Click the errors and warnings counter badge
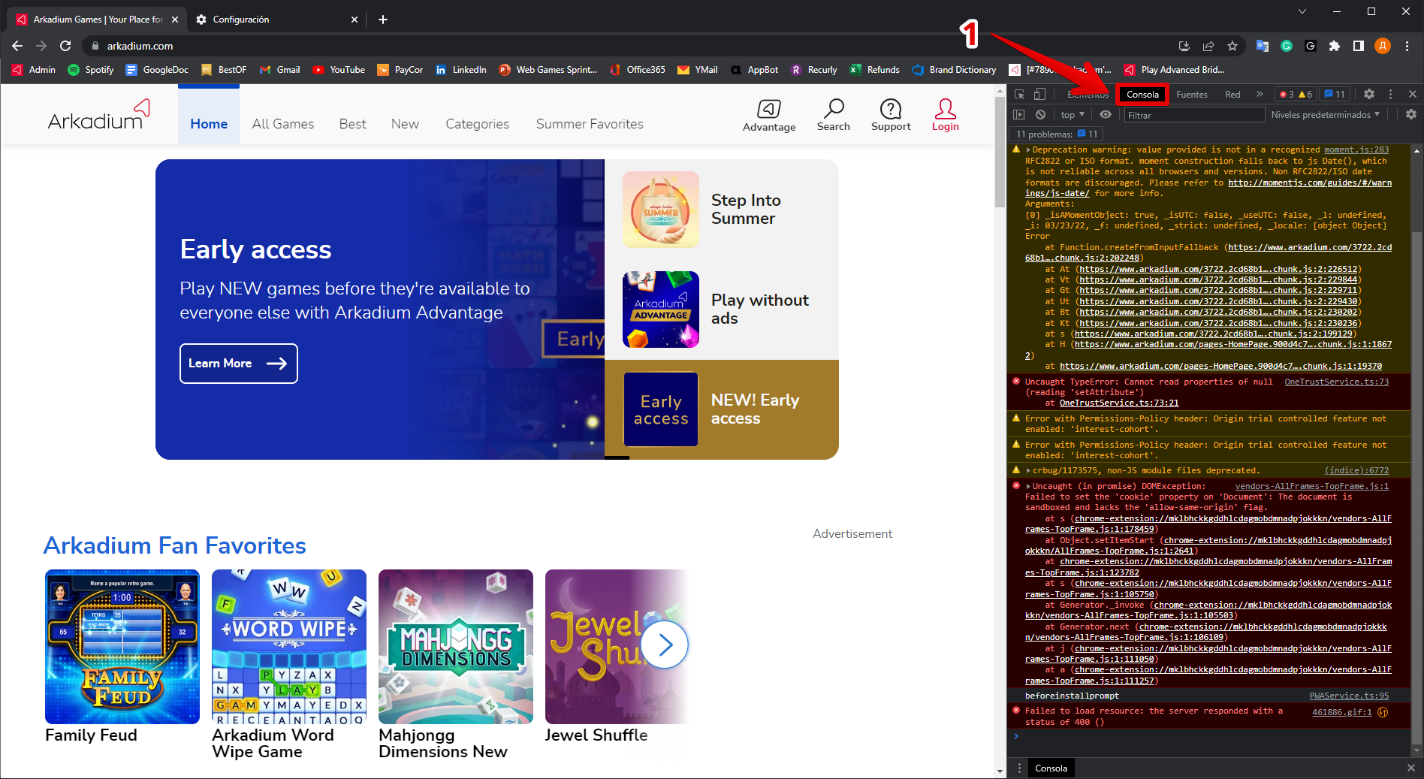The width and height of the screenshot is (1424, 779). 1296,94
